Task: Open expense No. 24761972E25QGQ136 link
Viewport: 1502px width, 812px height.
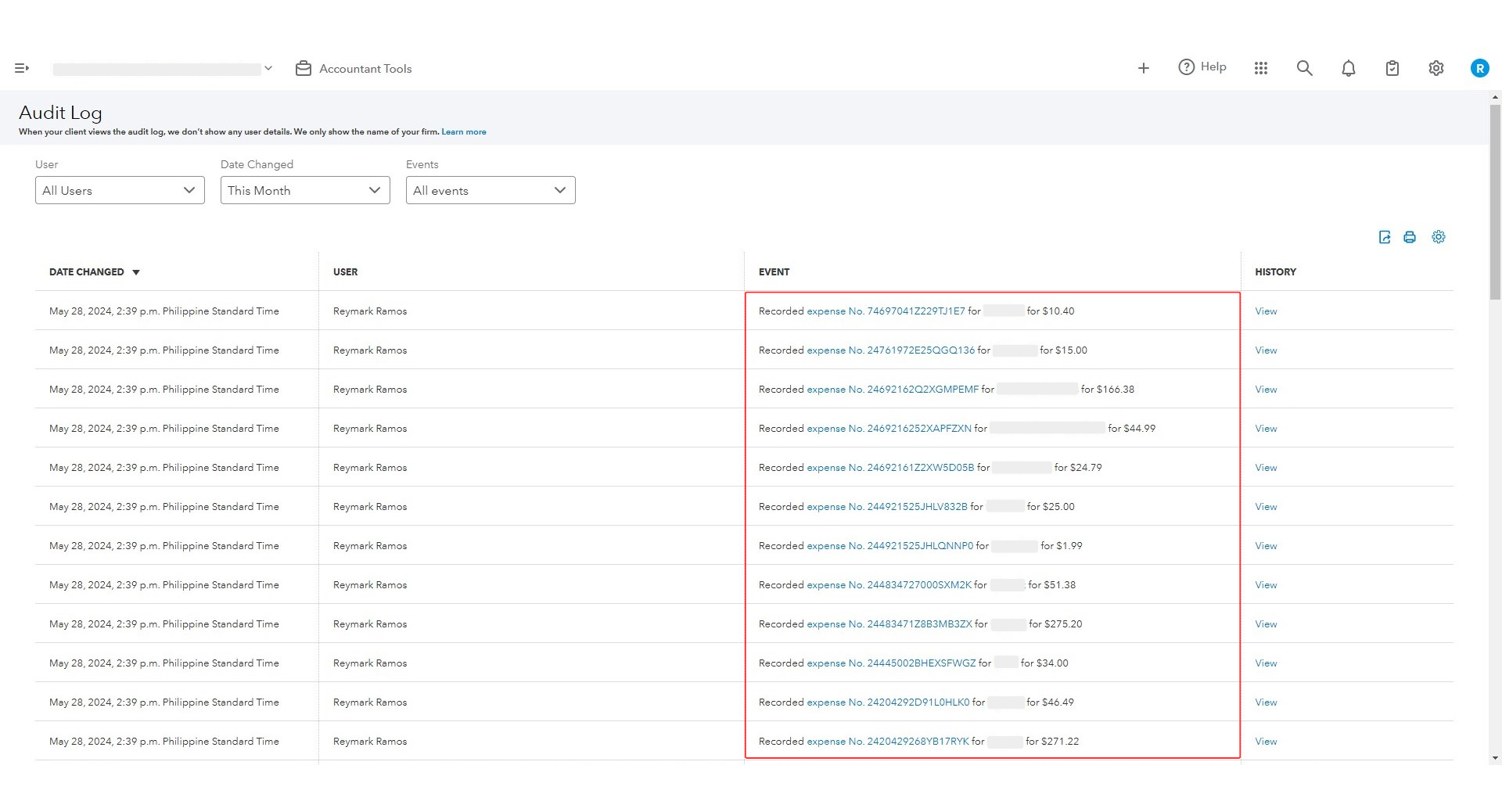Action: [891, 350]
